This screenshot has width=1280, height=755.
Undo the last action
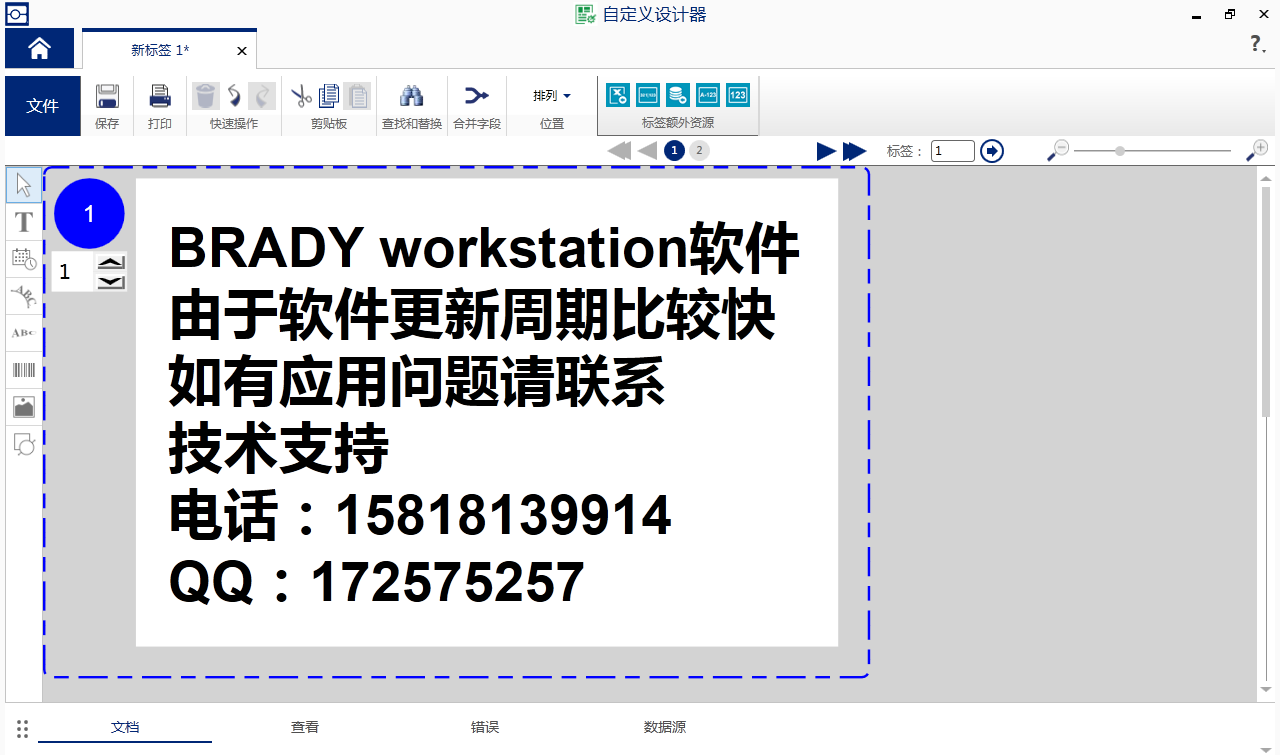point(234,96)
